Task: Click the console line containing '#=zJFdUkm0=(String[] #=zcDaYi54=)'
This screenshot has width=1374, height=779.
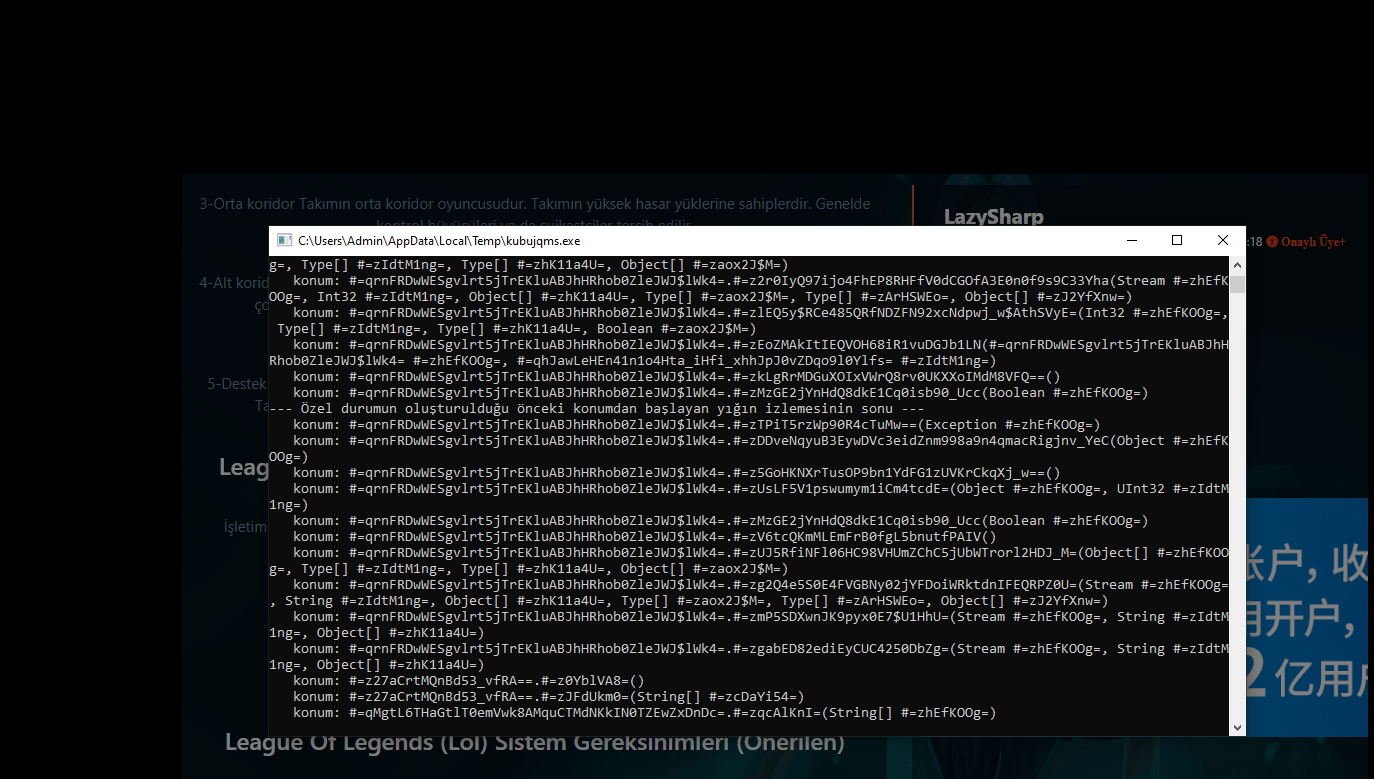Action: (x=548, y=696)
